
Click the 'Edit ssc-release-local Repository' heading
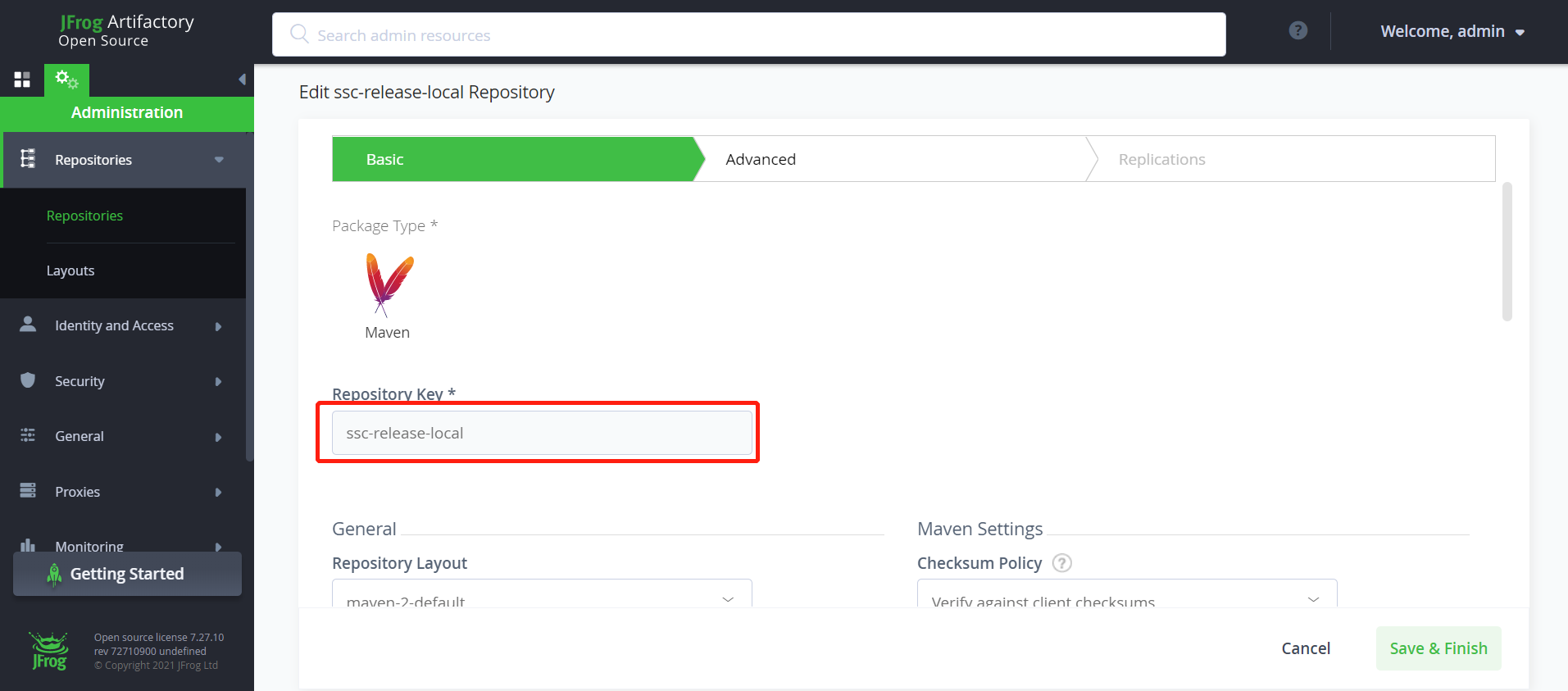coord(427,92)
